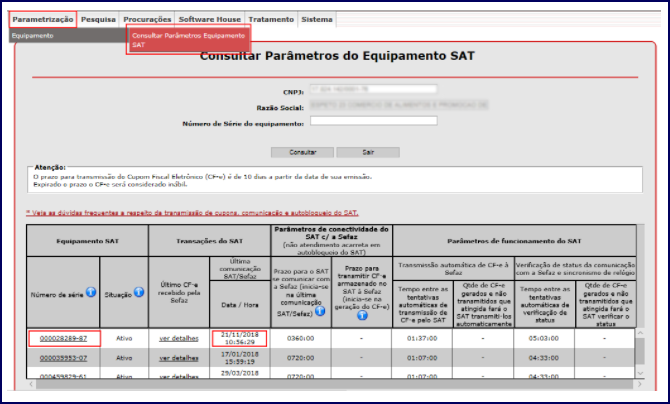Click ver detalhes for serial 000028289-87
The height and width of the screenshot is (404, 670).
tap(179, 339)
